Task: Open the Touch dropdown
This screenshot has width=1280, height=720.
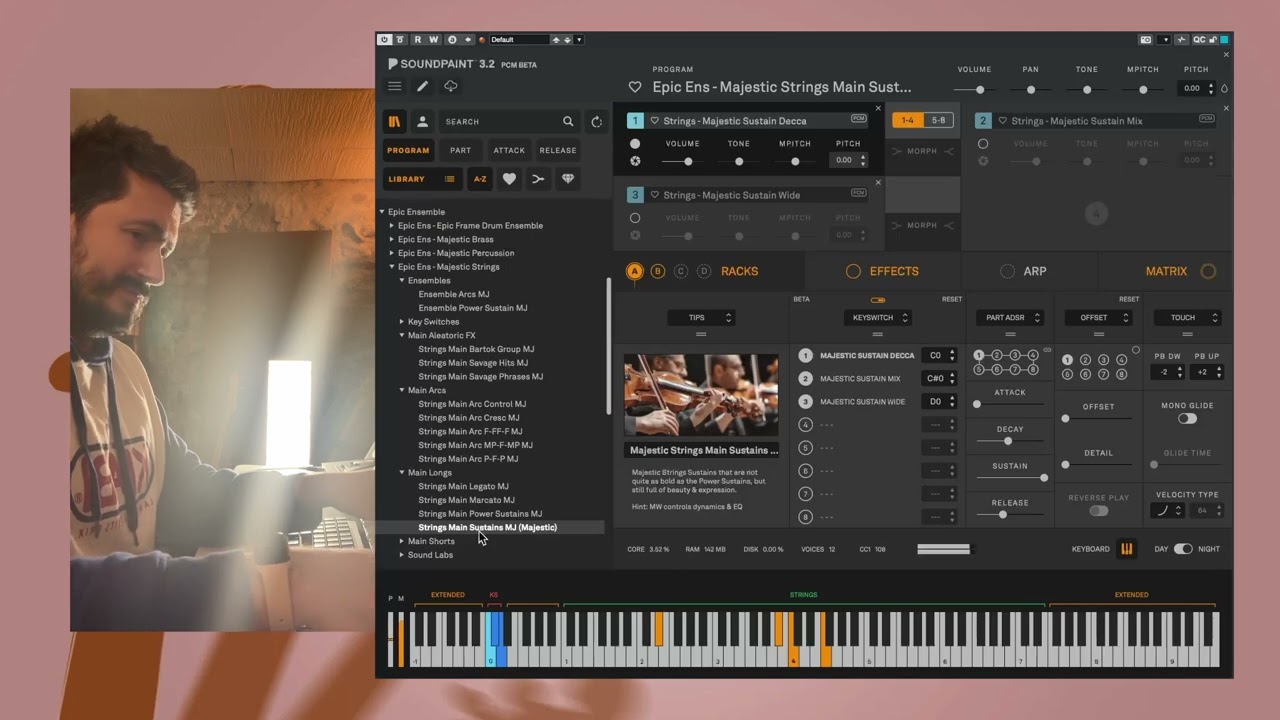Action: 1187,318
